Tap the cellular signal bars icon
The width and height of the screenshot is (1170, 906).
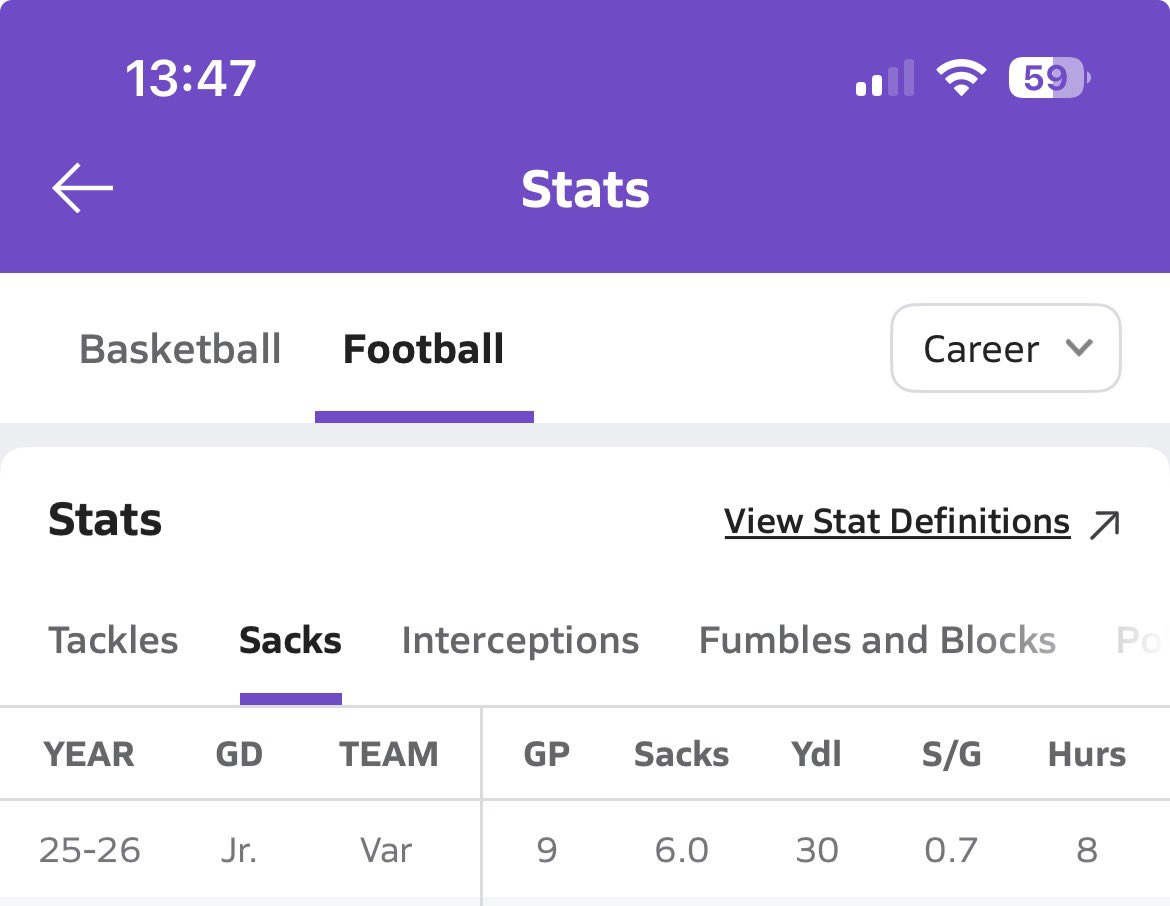884,79
